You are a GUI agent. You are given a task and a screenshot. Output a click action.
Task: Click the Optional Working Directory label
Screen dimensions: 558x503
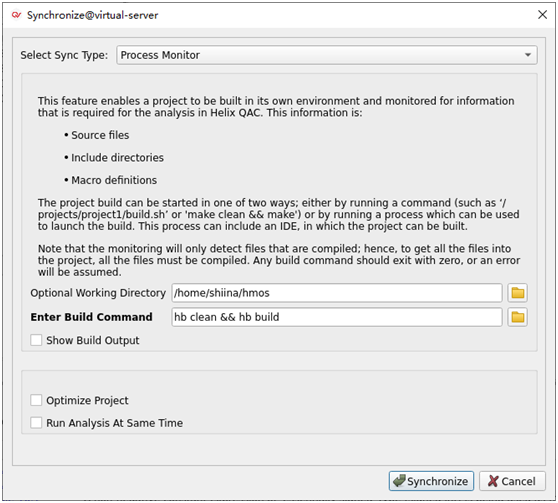click(98, 293)
